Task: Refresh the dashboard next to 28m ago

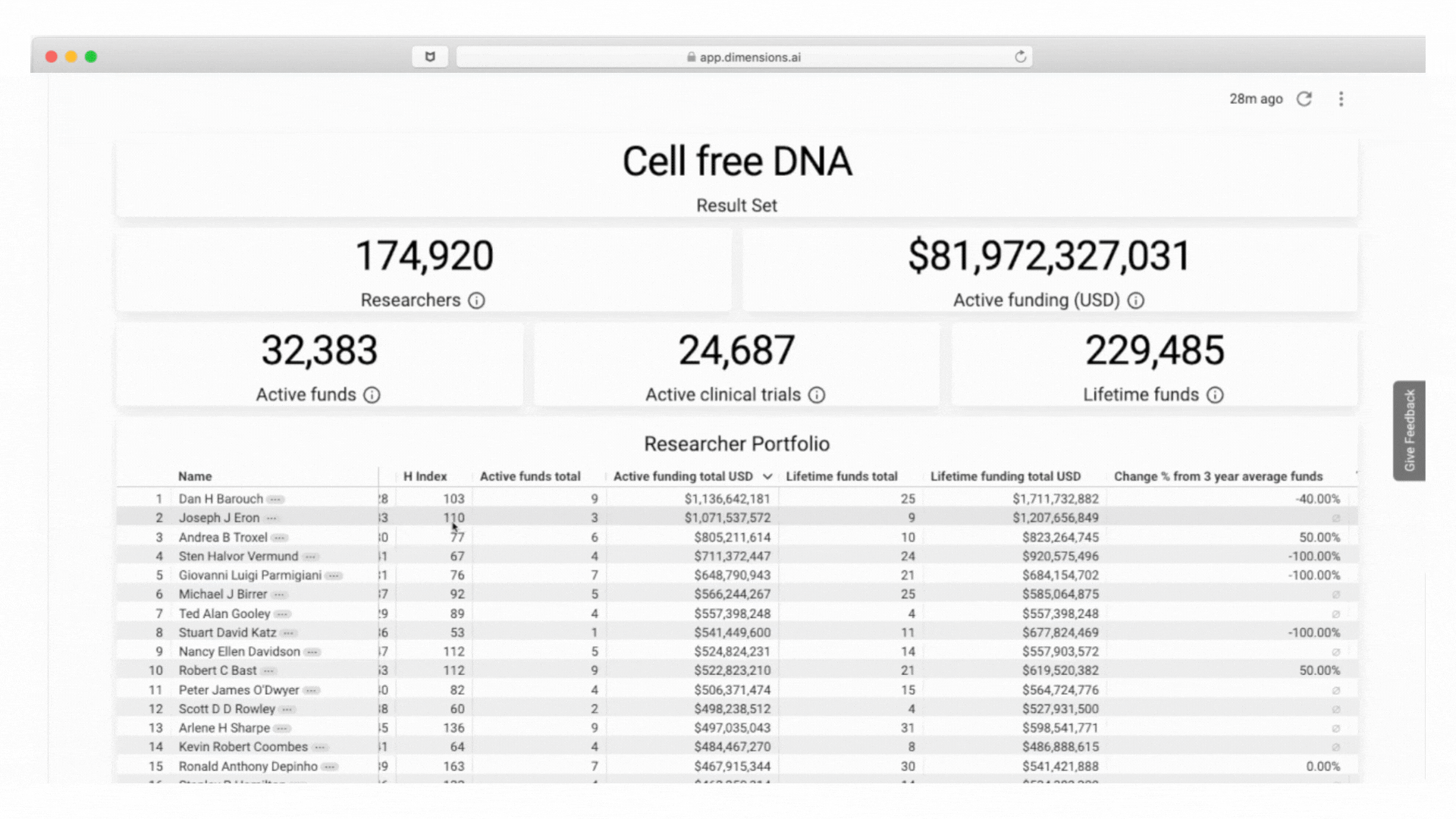Action: (1304, 99)
